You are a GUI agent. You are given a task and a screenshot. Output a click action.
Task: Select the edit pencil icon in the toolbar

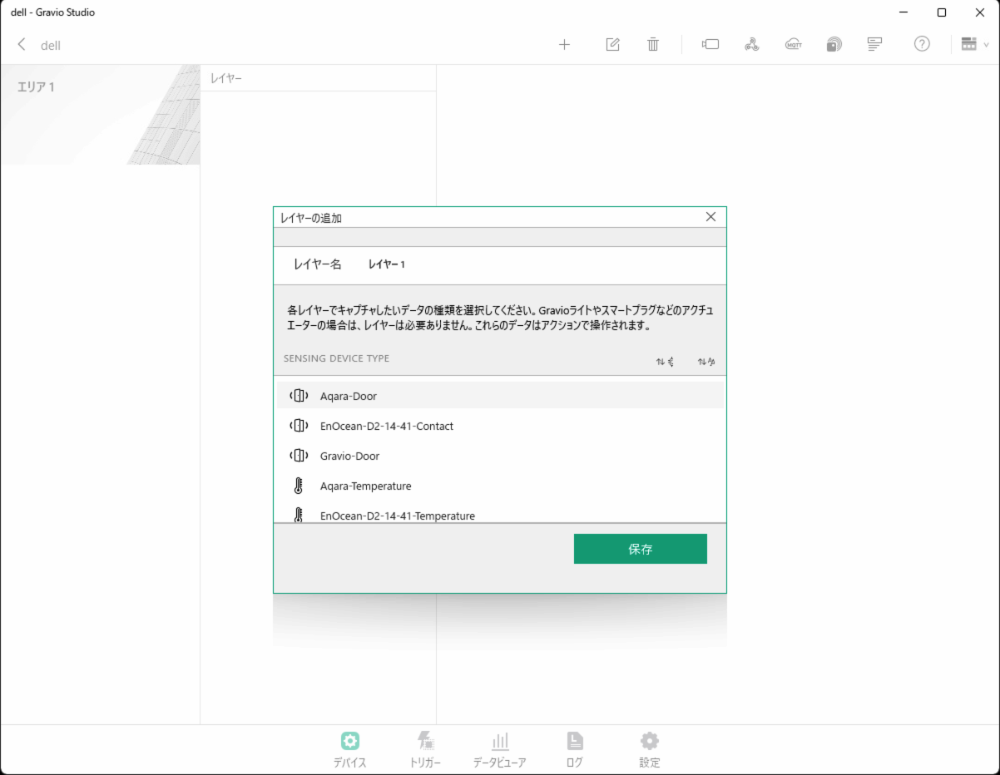[612, 44]
